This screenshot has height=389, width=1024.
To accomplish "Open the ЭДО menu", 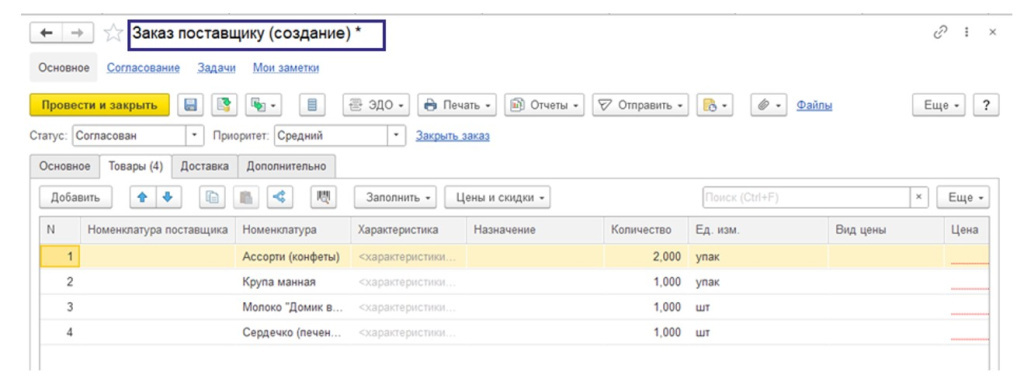I will pyautogui.click(x=376, y=105).
